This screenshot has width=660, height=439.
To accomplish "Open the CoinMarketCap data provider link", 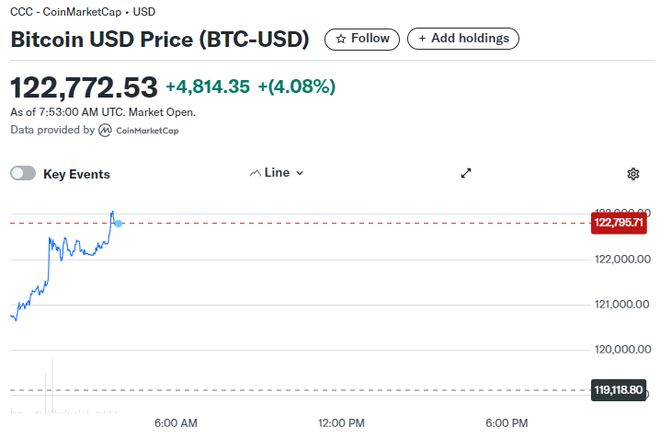I will point(147,130).
